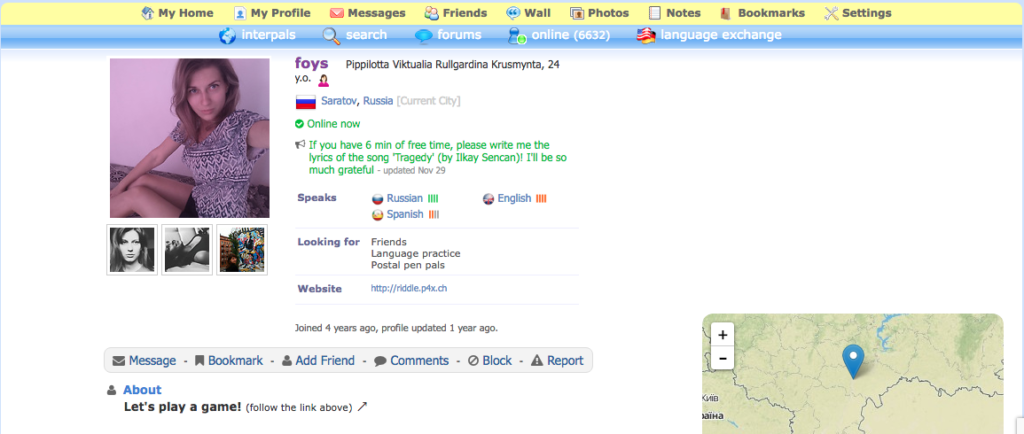This screenshot has height=434, width=1024.
Task: Click the Russian flag icon near Saratov
Action: point(306,102)
